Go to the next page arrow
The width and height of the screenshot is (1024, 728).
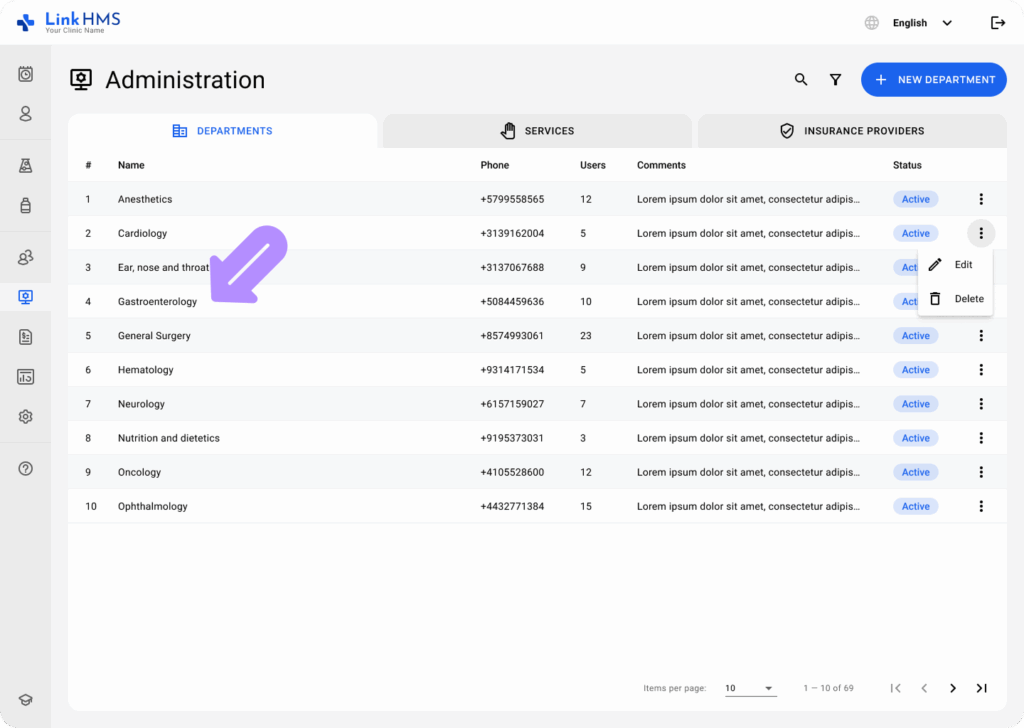953,688
